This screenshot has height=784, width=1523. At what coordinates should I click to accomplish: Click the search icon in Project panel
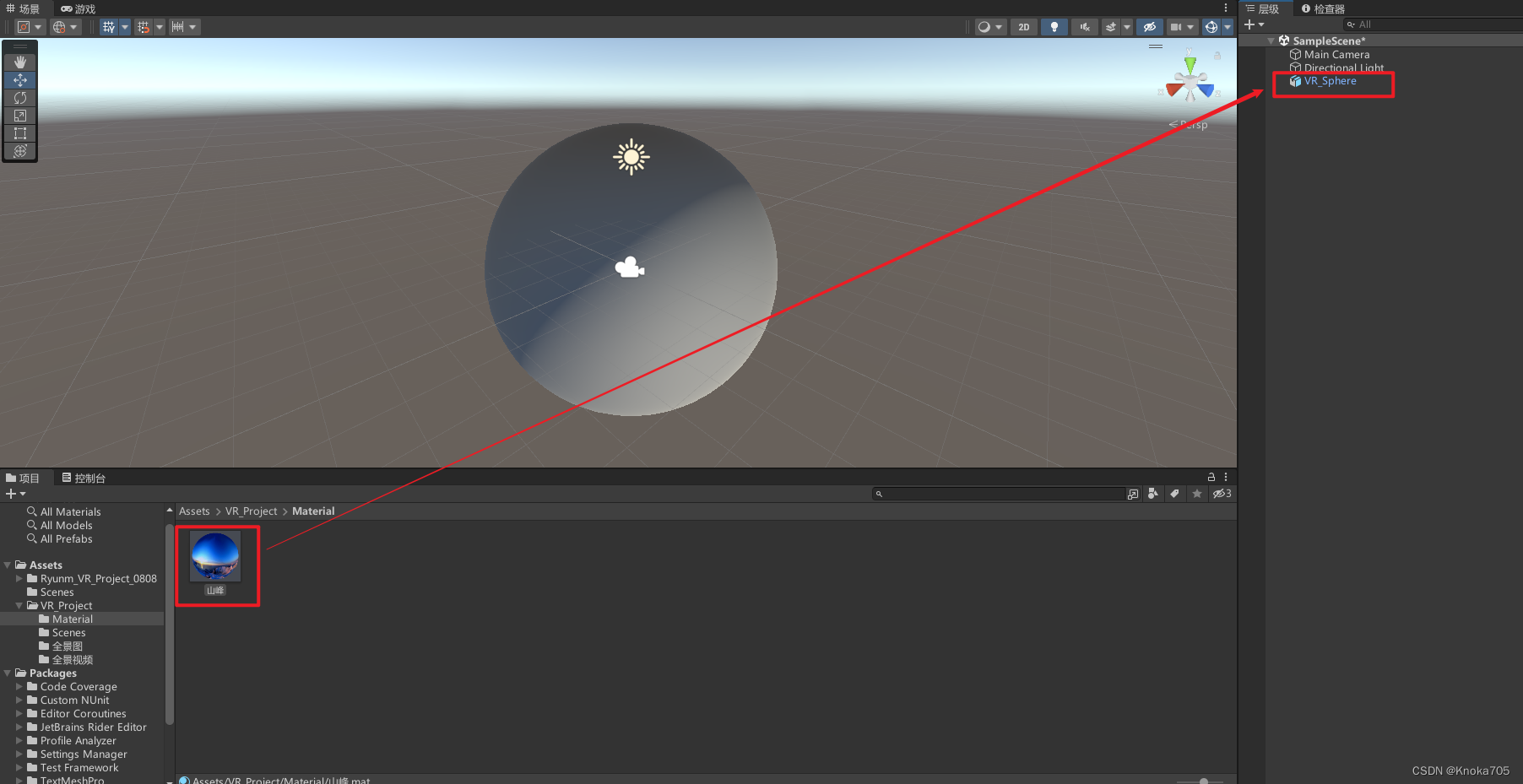point(879,494)
